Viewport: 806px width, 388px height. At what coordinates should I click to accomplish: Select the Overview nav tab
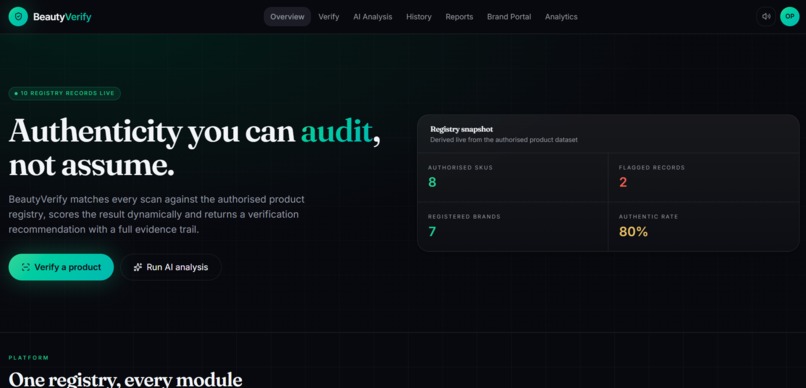tap(287, 16)
